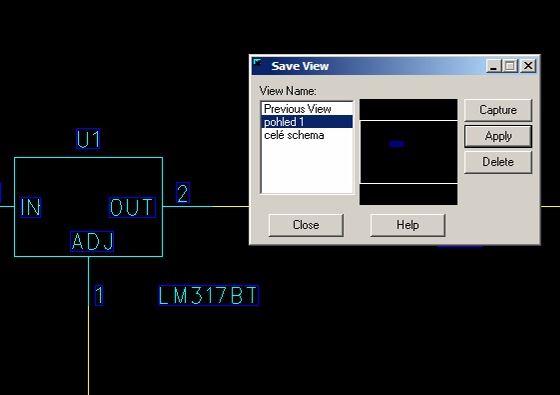Select the LM317BT part name label
The height and width of the screenshot is (395, 560).
pos(209,295)
